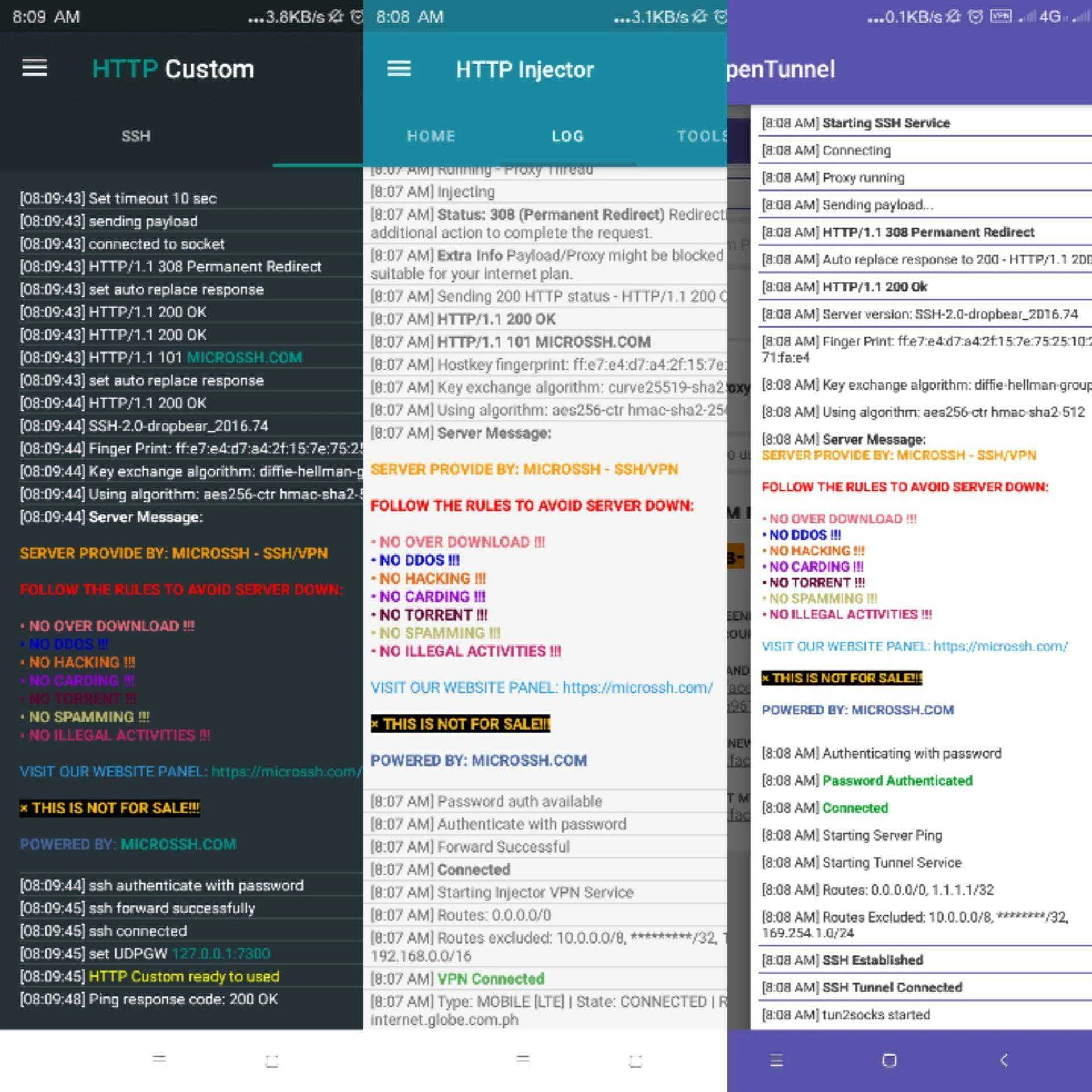
Task: Tap the silent mode icon beside 3.1KB/s
Action: [700, 16]
